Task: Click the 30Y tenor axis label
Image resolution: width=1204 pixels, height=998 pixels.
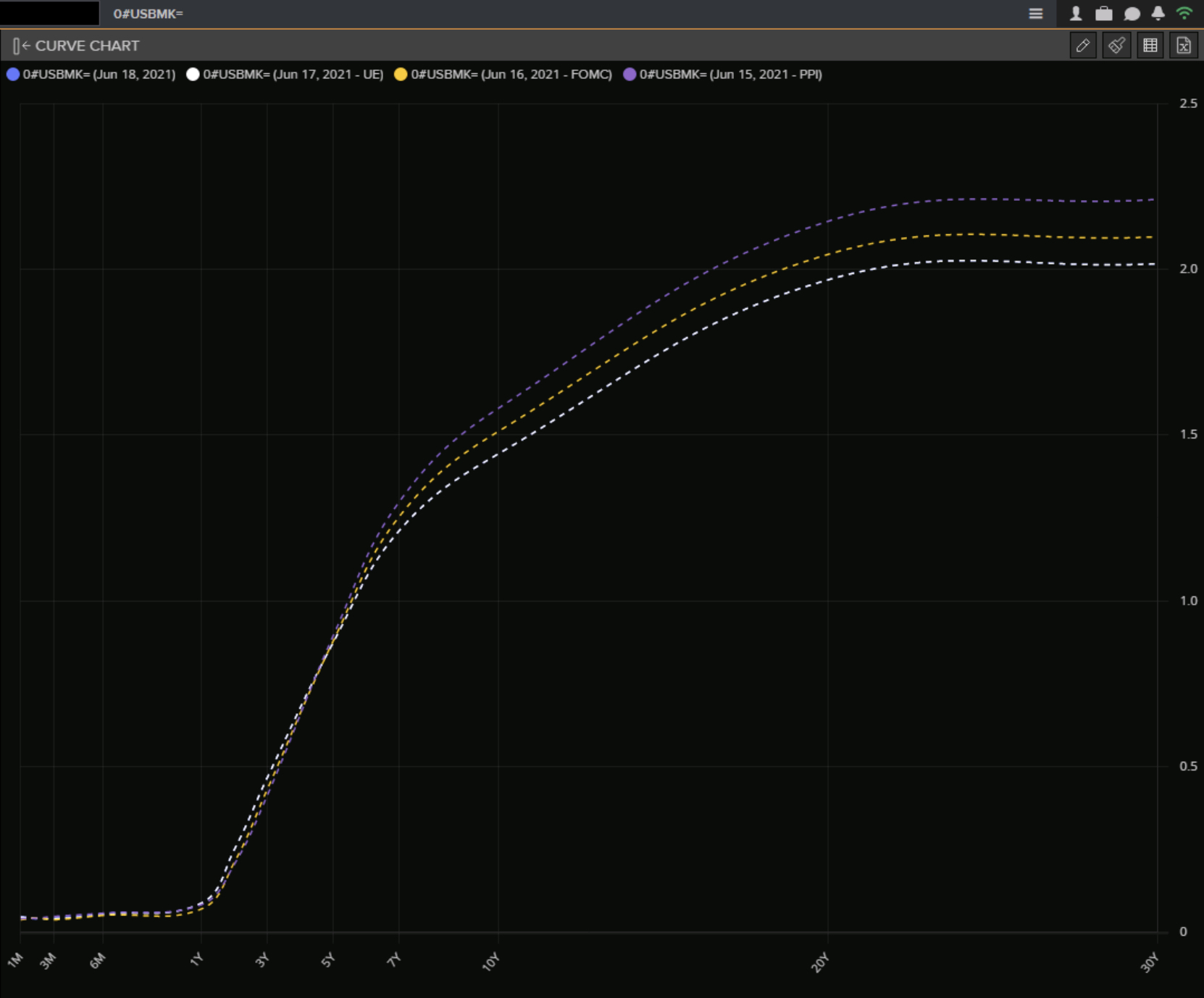Action: (x=1150, y=962)
